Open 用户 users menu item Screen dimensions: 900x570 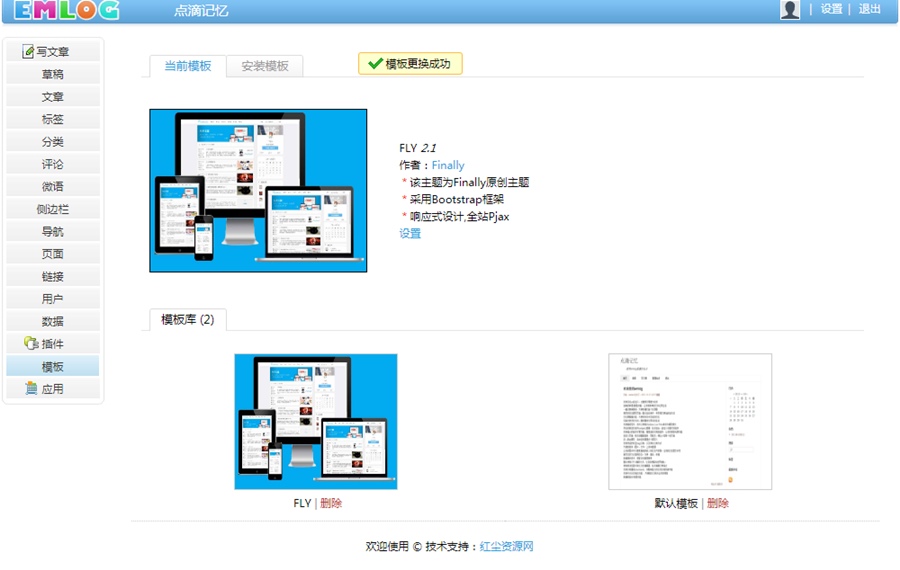point(53,298)
